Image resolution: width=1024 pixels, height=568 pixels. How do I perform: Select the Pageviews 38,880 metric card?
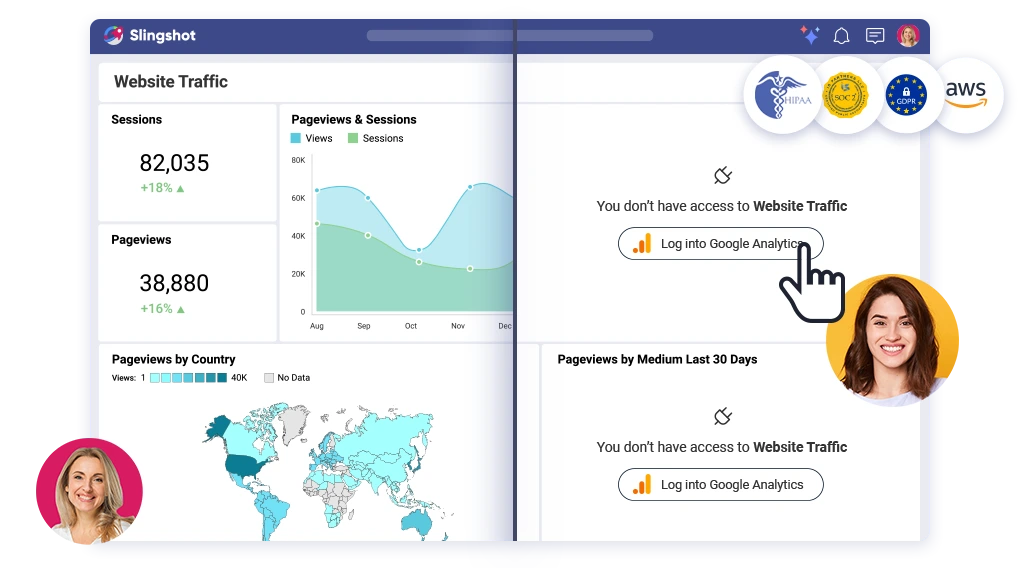pyautogui.click(x=187, y=283)
